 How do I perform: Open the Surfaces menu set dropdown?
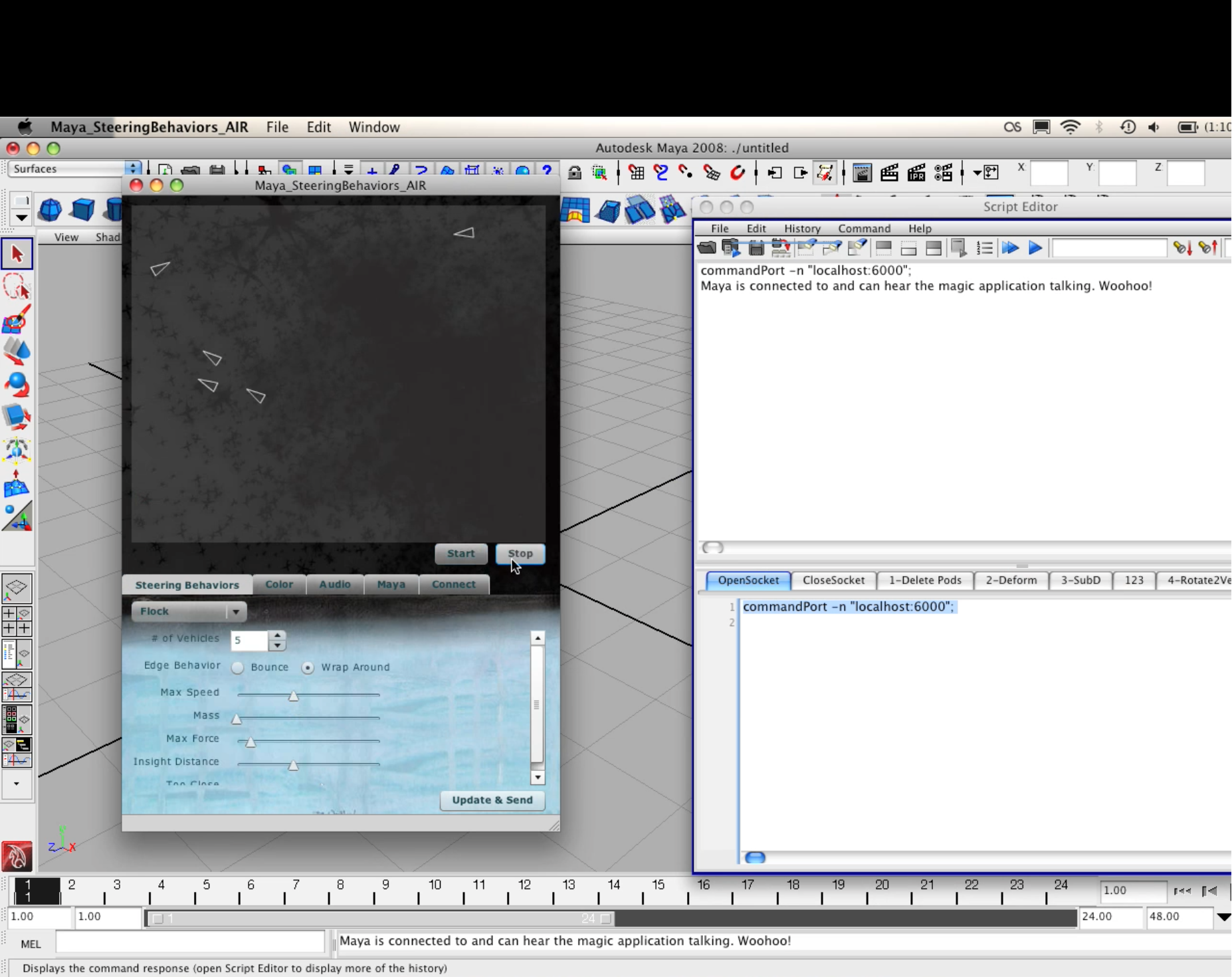(x=75, y=169)
